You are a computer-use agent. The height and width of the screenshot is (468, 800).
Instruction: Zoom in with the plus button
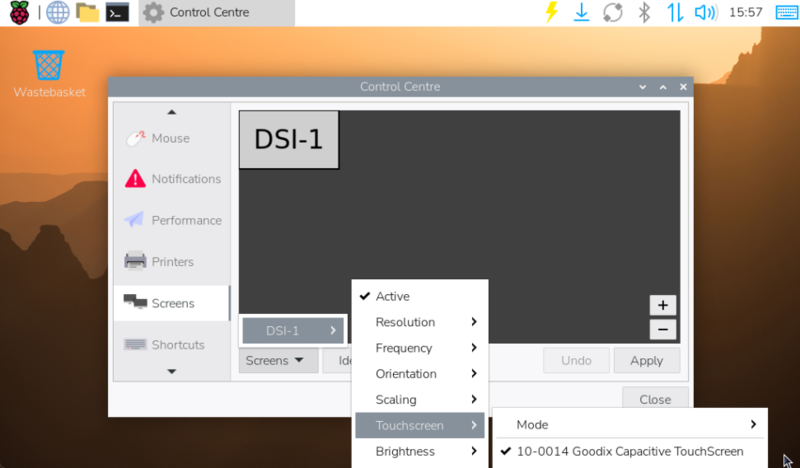point(663,305)
